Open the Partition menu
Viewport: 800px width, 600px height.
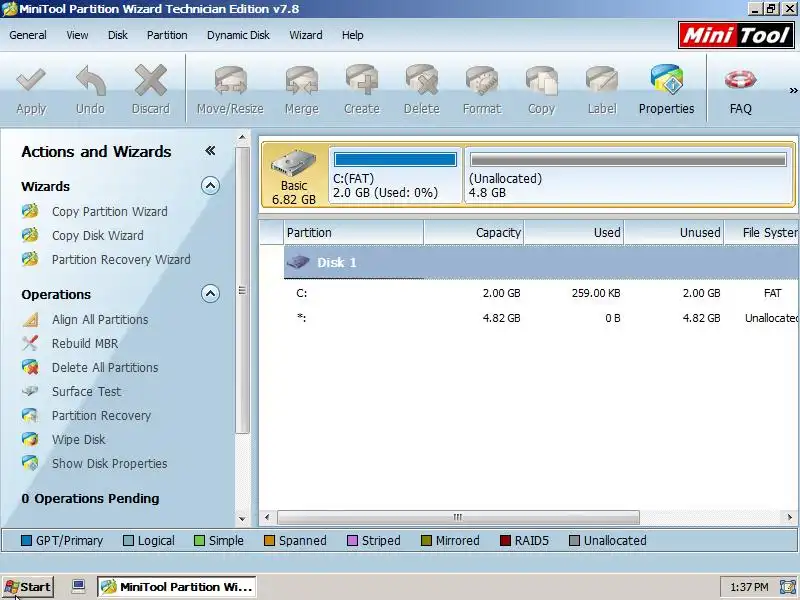[167, 35]
